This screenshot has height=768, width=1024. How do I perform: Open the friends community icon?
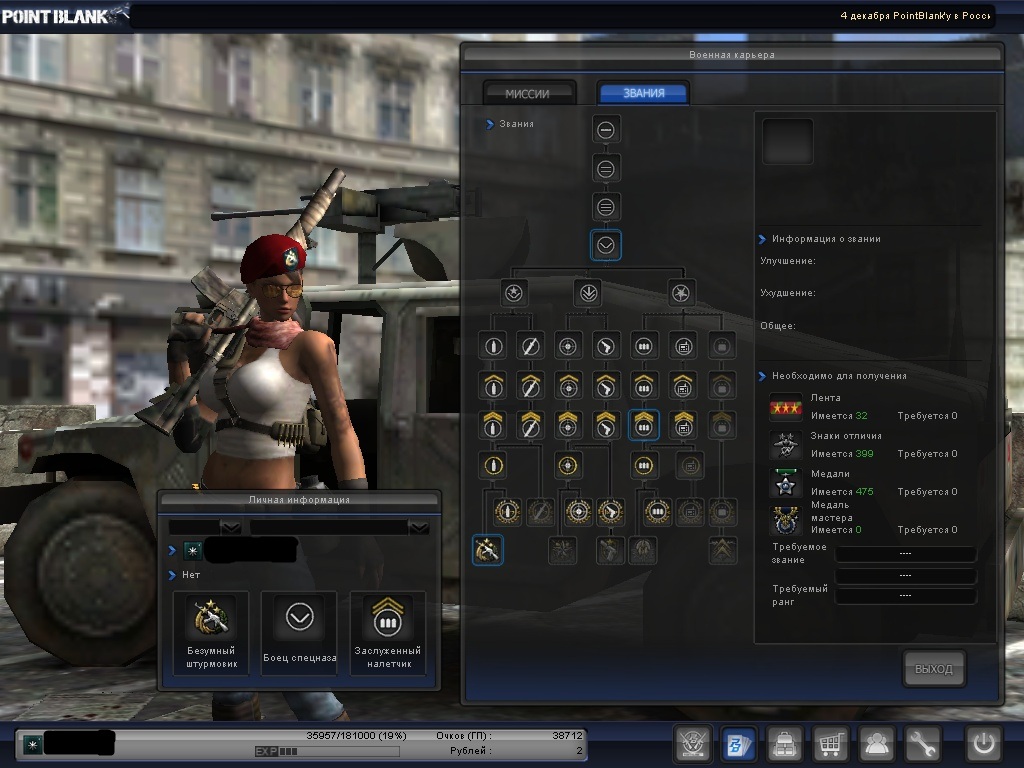[x=877, y=744]
